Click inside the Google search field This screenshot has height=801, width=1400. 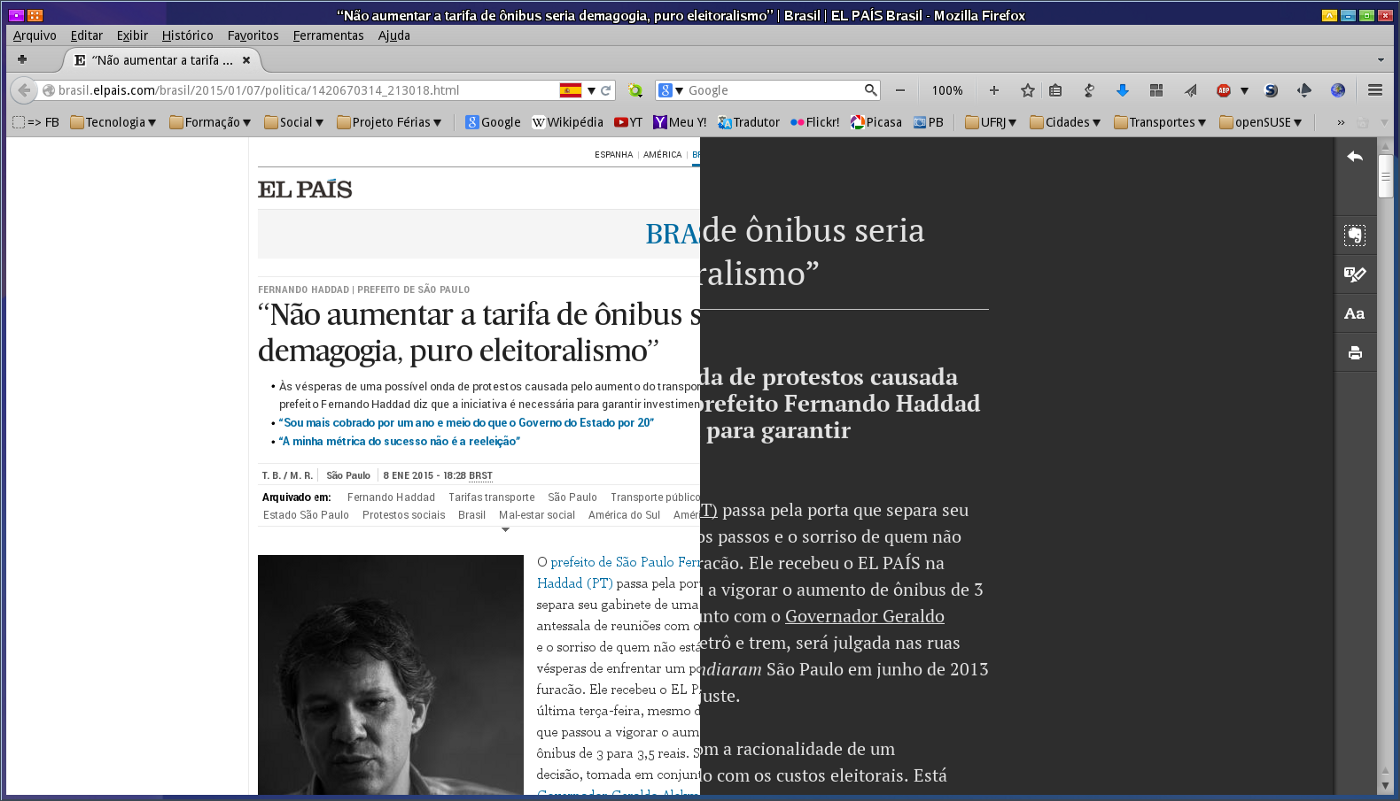pyautogui.click(x=770, y=90)
